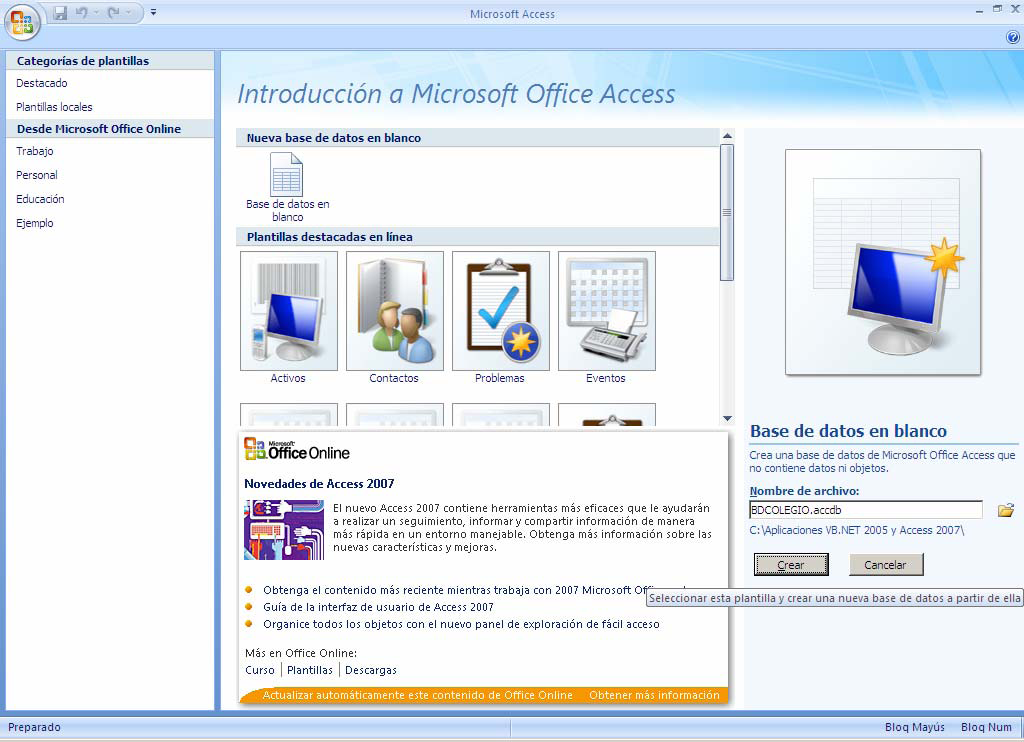Open Customize Quick Access Toolbar dropdown

point(153,12)
